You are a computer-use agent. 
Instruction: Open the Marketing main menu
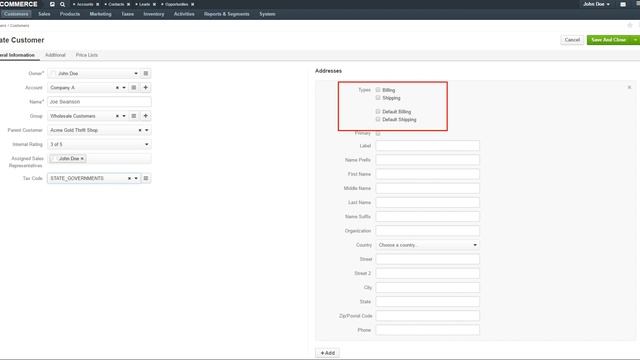[x=100, y=14]
